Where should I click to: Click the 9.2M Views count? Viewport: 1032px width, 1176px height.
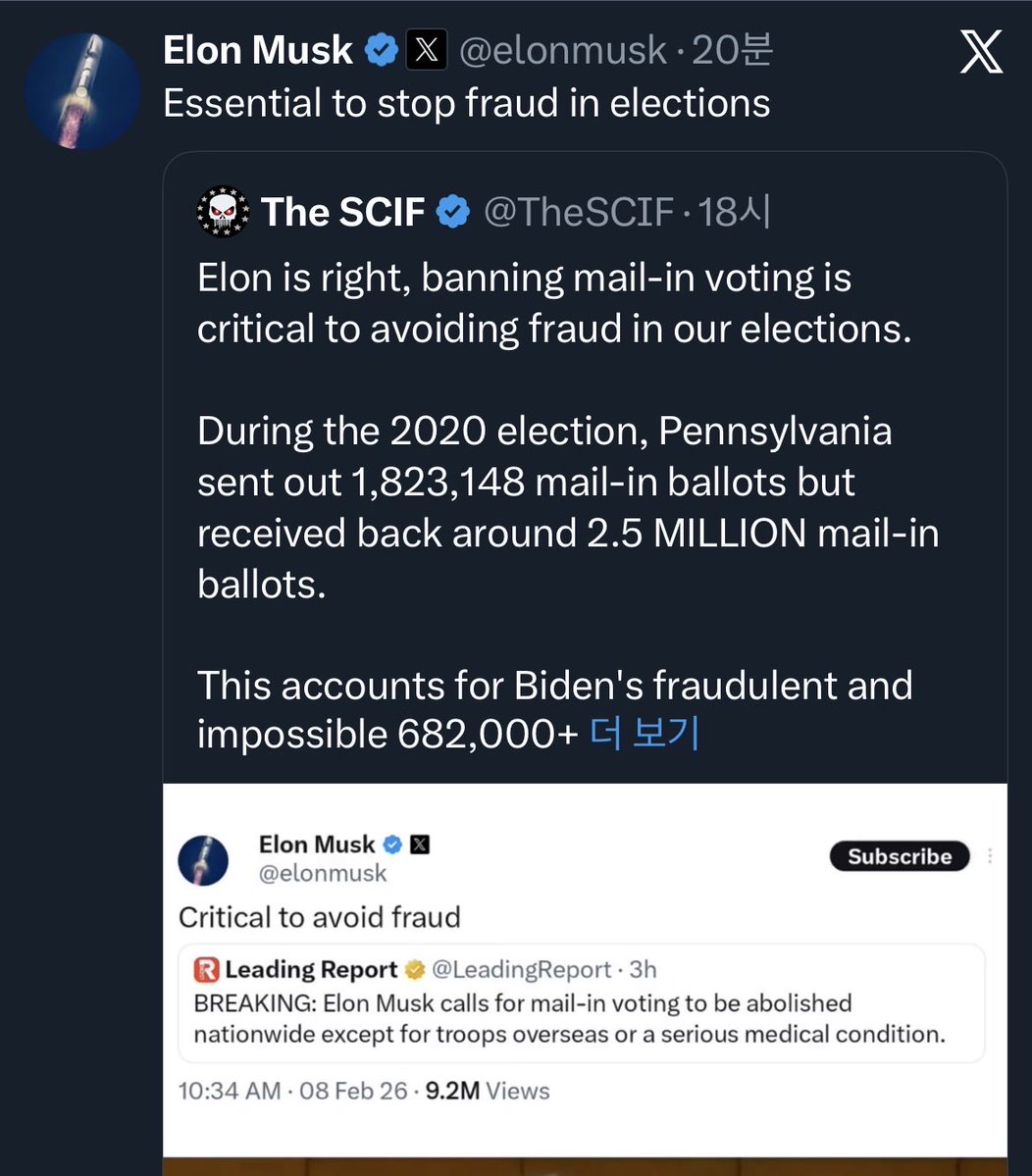click(x=487, y=1091)
